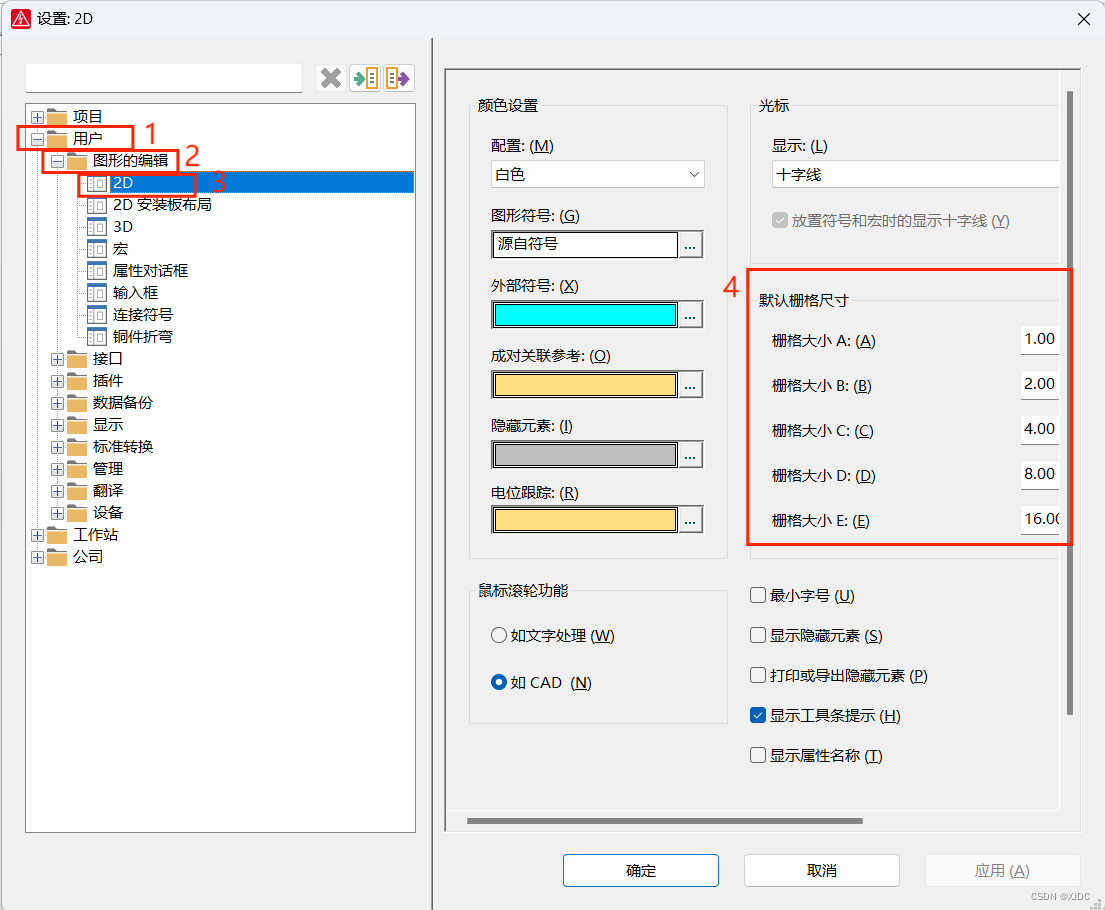Open the 配置 dropdown showing 白色
The image size is (1105, 910).
[x=597, y=174]
